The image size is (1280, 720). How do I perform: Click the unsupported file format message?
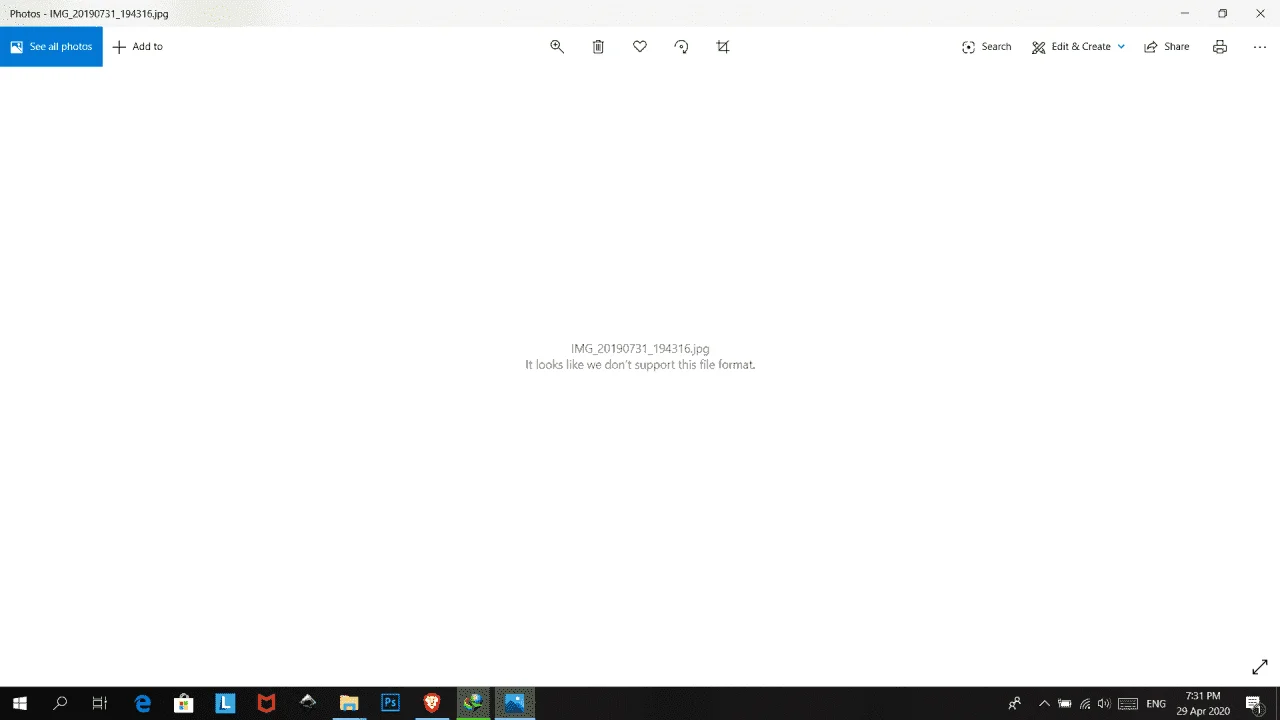pyautogui.click(x=640, y=365)
